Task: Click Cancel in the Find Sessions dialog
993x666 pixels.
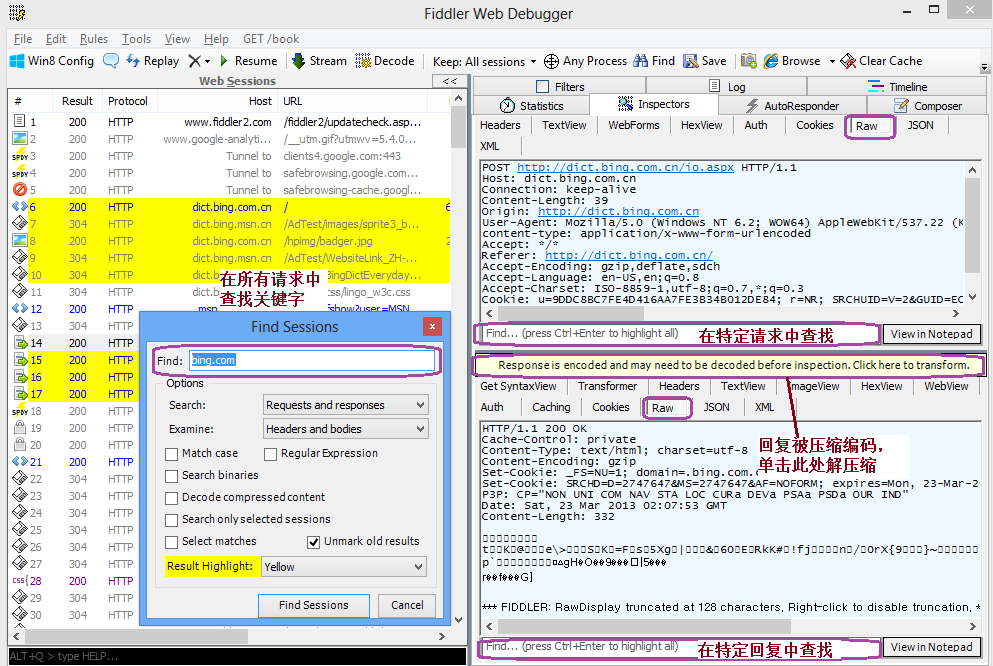Action: click(x=407, y=605)
